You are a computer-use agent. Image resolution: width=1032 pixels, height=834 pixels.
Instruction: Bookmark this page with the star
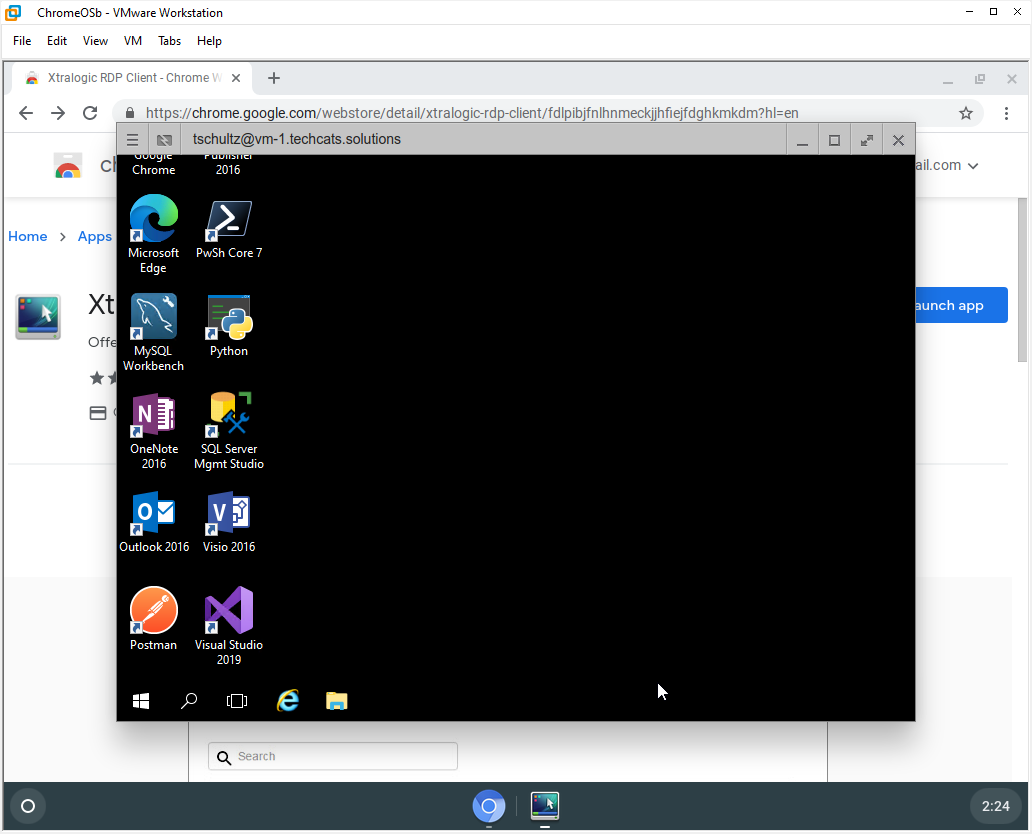pos(966,113)
